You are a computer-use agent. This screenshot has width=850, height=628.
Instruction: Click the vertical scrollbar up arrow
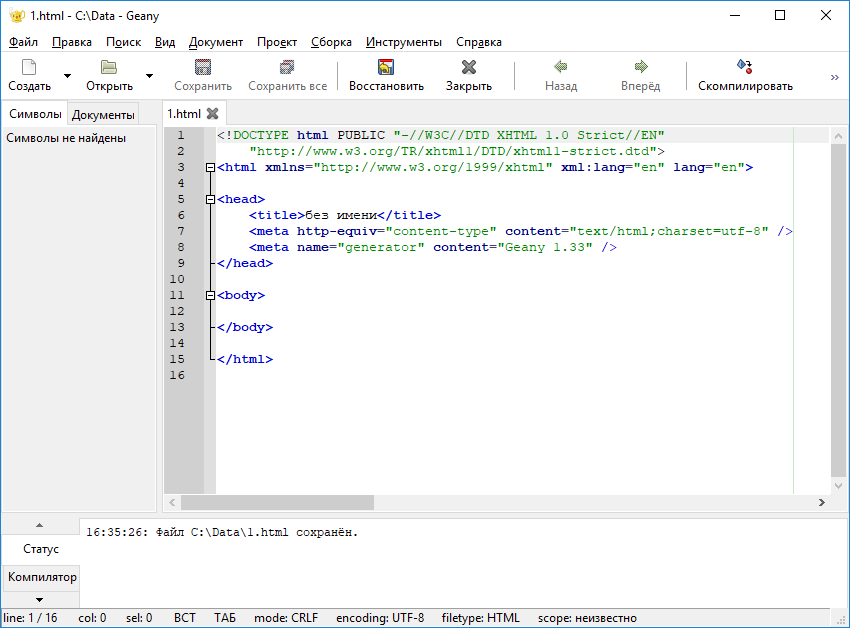coord(838,136)
